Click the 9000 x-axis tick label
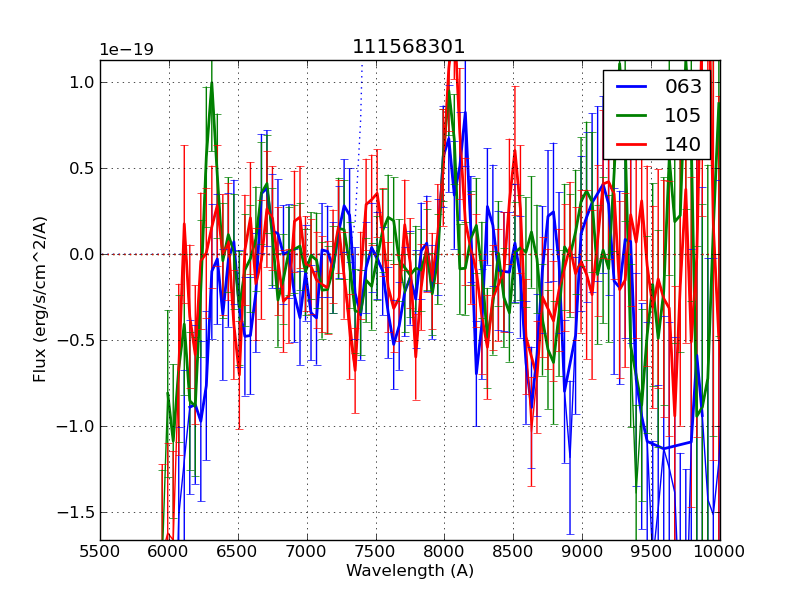The height and width of the screenshot is (600, 800). pos(582,552)
